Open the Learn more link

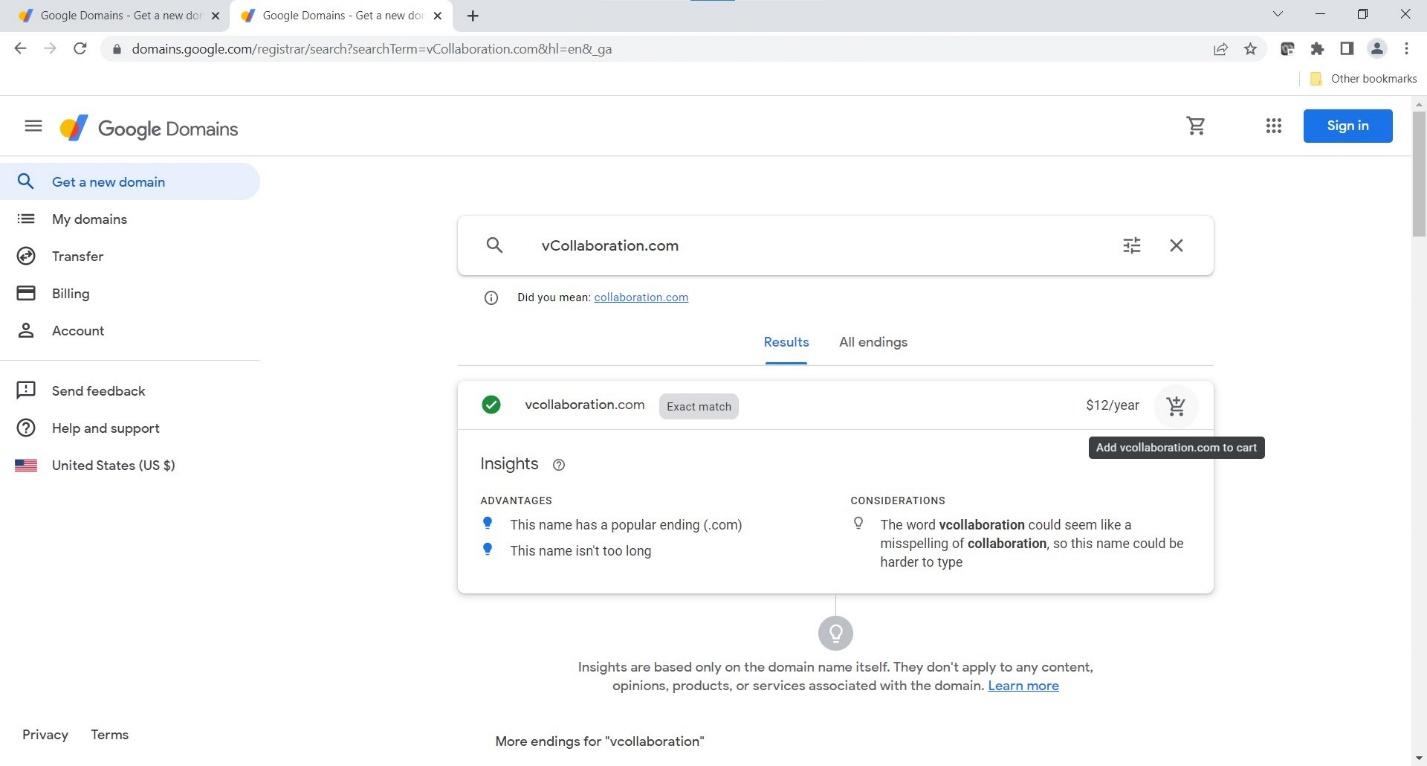1023,685
